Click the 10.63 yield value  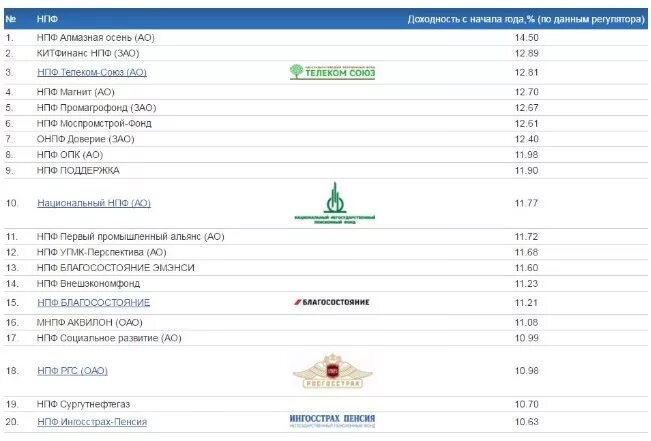point(526,422)
